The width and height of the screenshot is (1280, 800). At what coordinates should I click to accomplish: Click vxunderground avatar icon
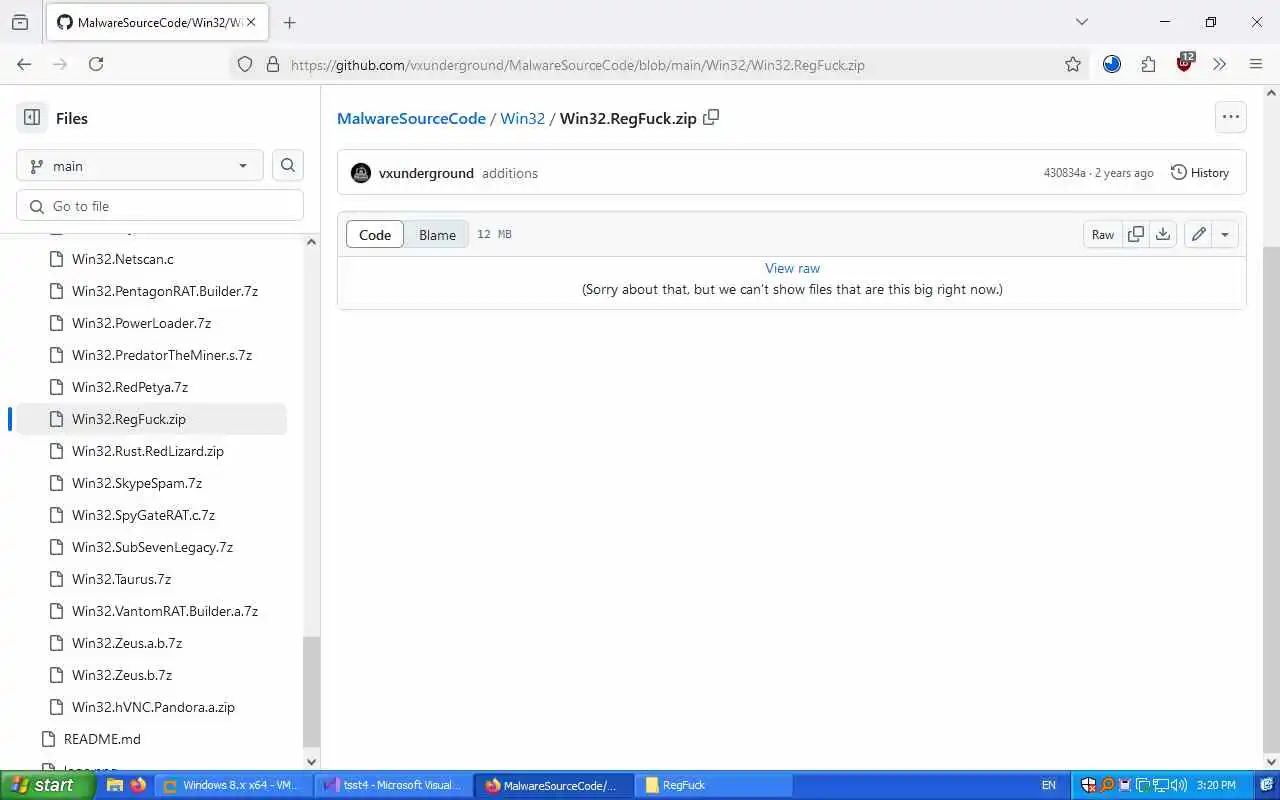361,173
